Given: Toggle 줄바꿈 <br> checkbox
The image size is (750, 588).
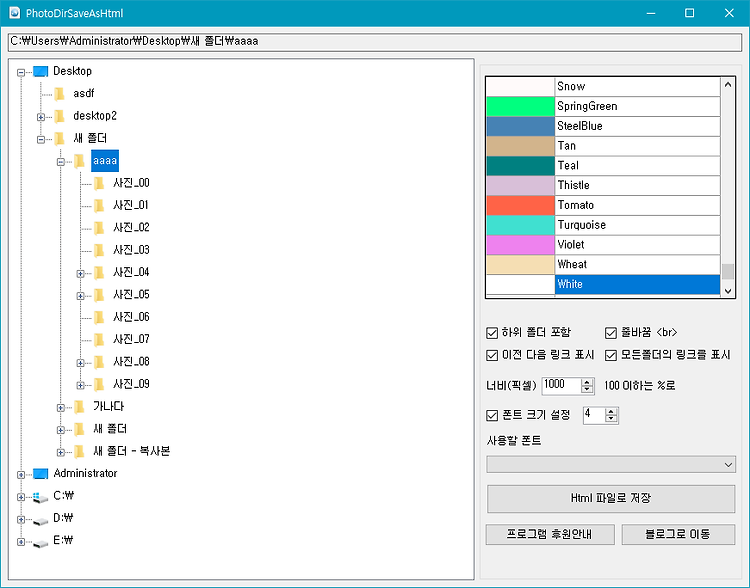Looking at the screenshot, I should click(x=611, y=333).
